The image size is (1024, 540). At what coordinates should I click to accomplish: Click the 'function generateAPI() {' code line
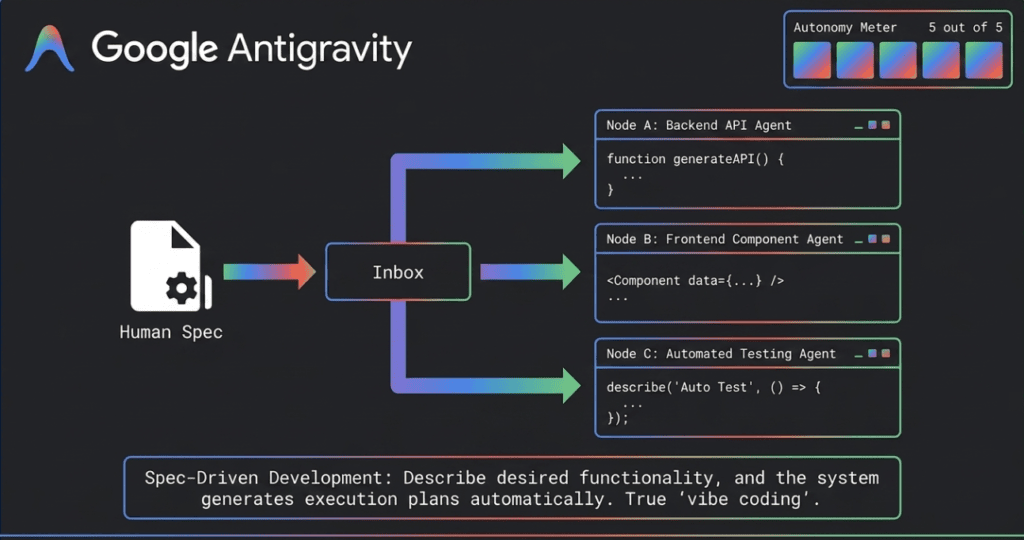695,159
